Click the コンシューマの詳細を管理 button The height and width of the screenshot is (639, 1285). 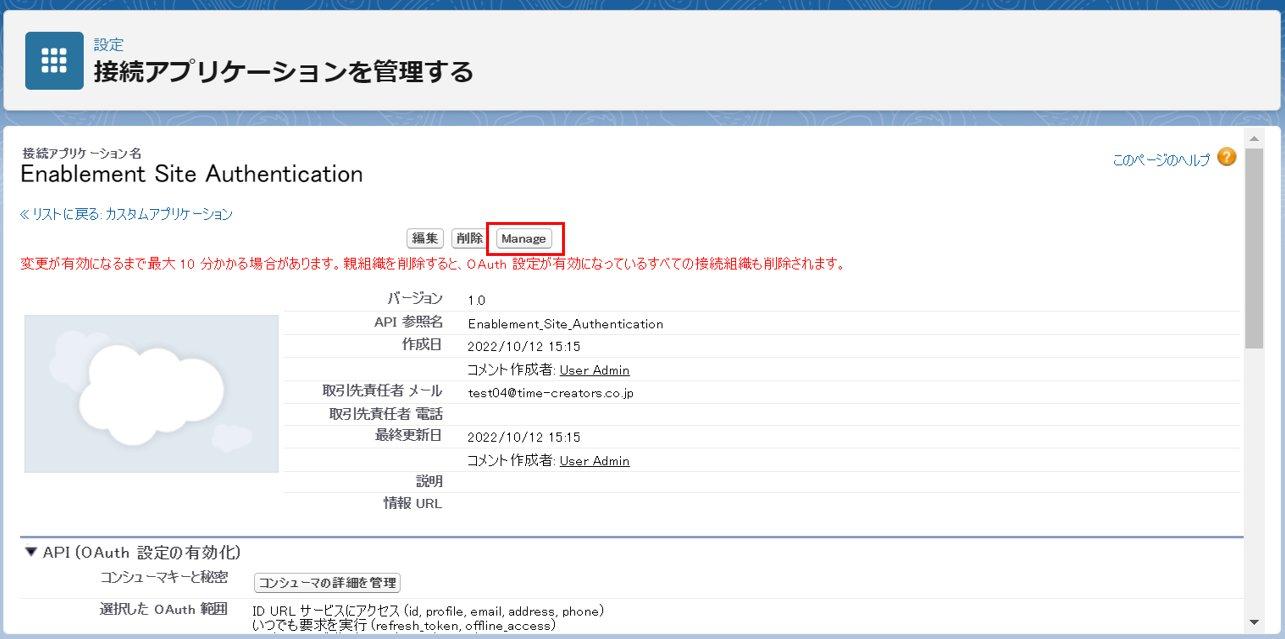(x=328, y=583)
